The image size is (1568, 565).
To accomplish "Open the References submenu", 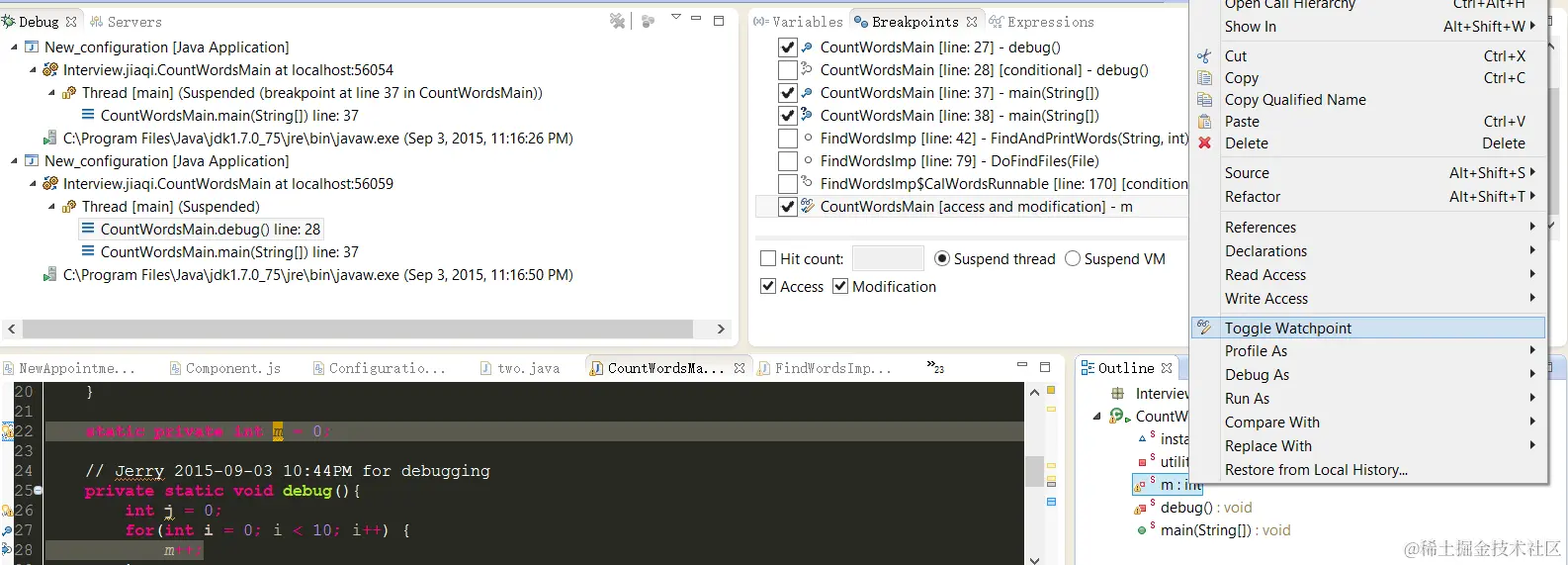I will pos(1369,228).
